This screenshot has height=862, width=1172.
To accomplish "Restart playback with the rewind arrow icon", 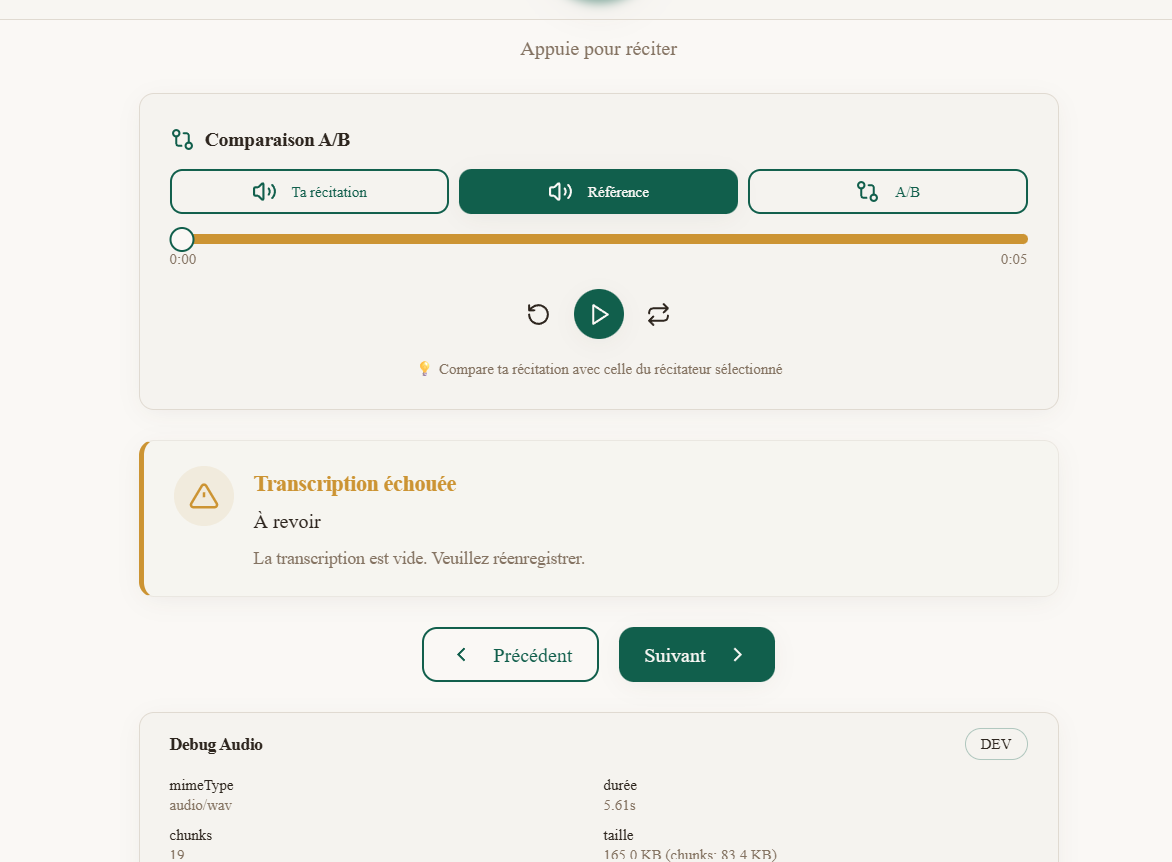I will (x=538, y=315).
